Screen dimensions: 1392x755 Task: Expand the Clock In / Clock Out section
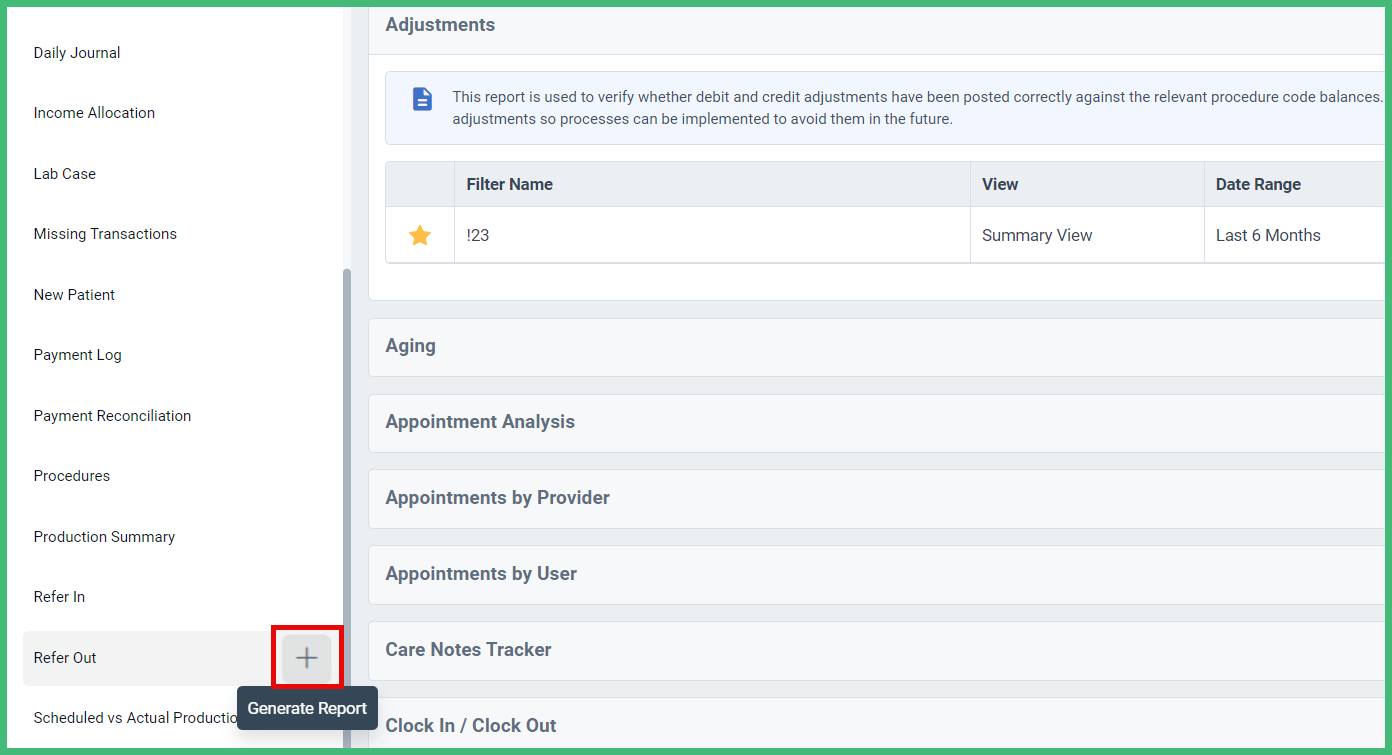pos(471,725)
